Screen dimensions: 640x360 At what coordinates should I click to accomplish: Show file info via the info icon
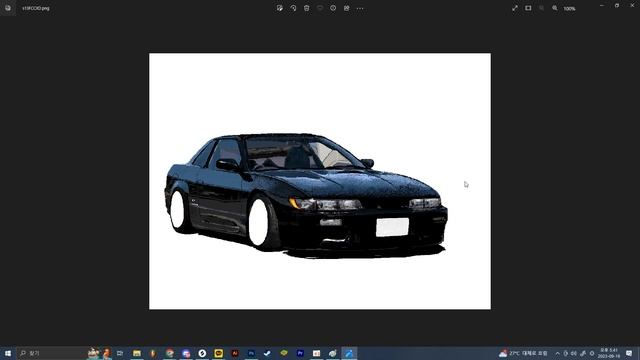pyautogui.click(x=333, y=8)
